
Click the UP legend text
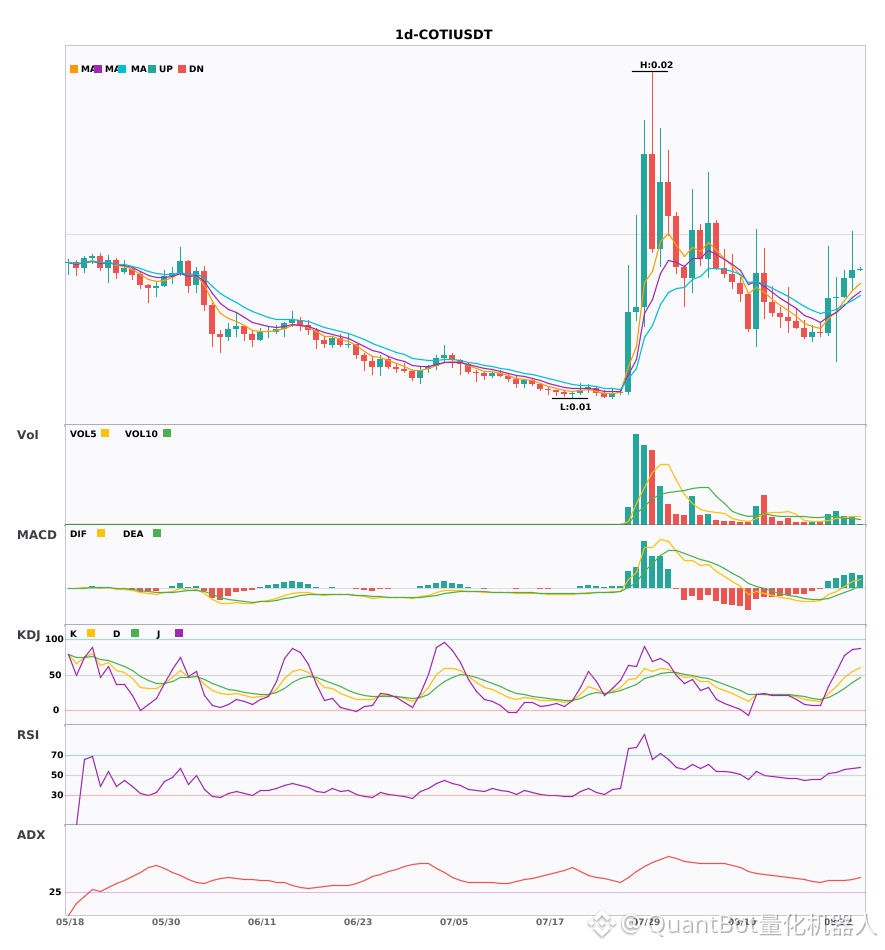tap(166, 69)
